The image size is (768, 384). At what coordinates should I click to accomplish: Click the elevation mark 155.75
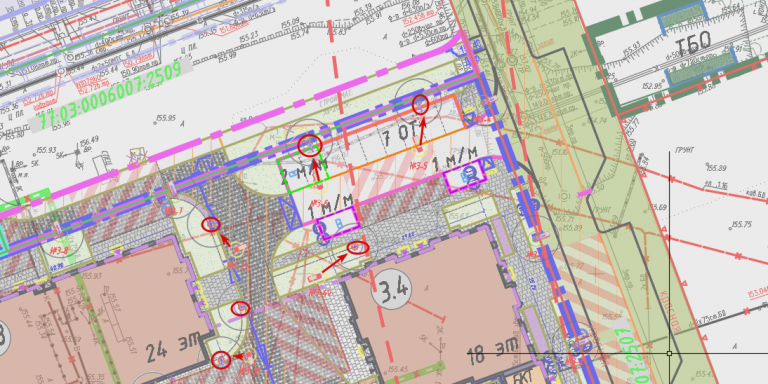tap(742, 224)
